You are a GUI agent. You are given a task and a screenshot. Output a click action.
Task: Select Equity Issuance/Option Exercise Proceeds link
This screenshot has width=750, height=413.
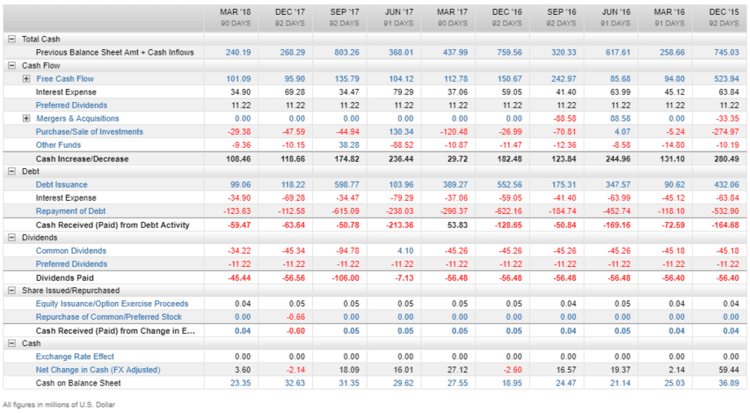111,303
